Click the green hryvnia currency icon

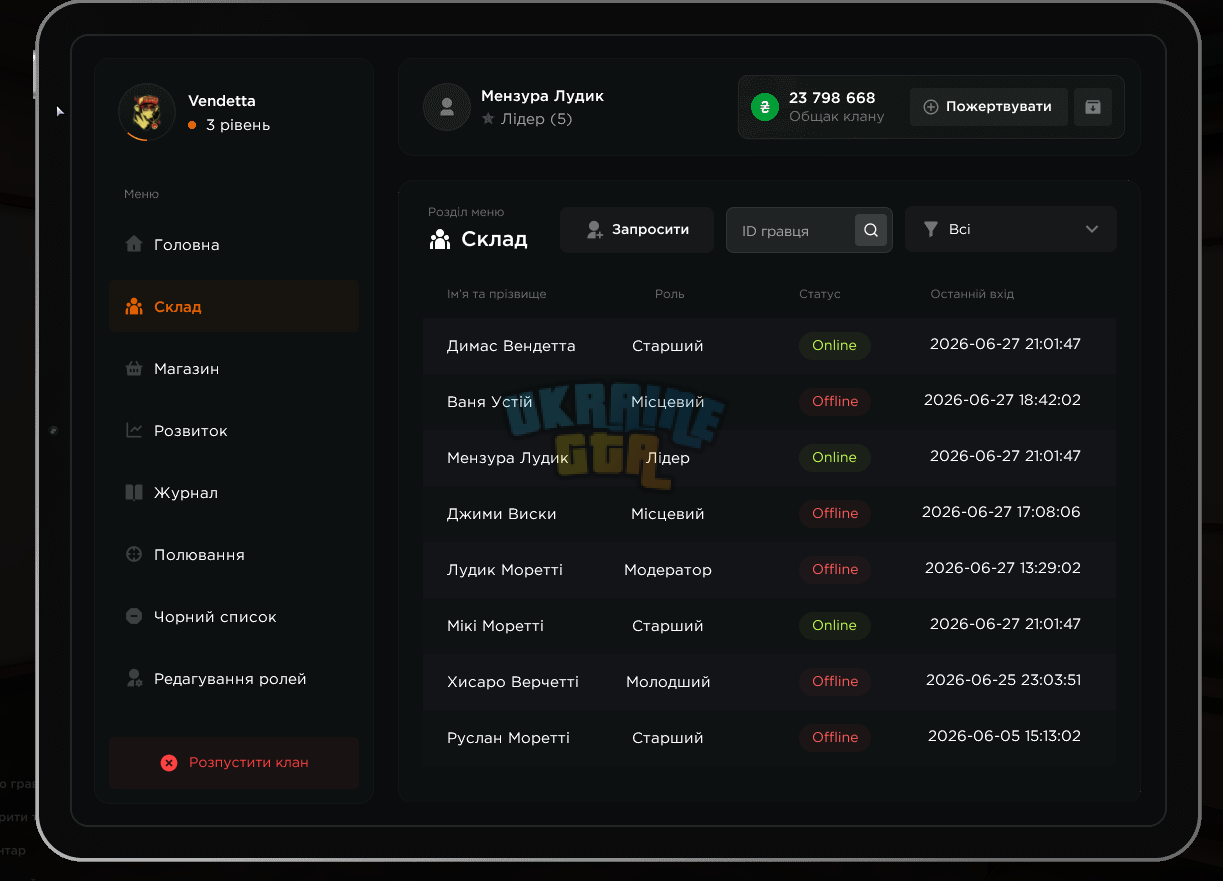pyautogui.click(x=765, y=108)
